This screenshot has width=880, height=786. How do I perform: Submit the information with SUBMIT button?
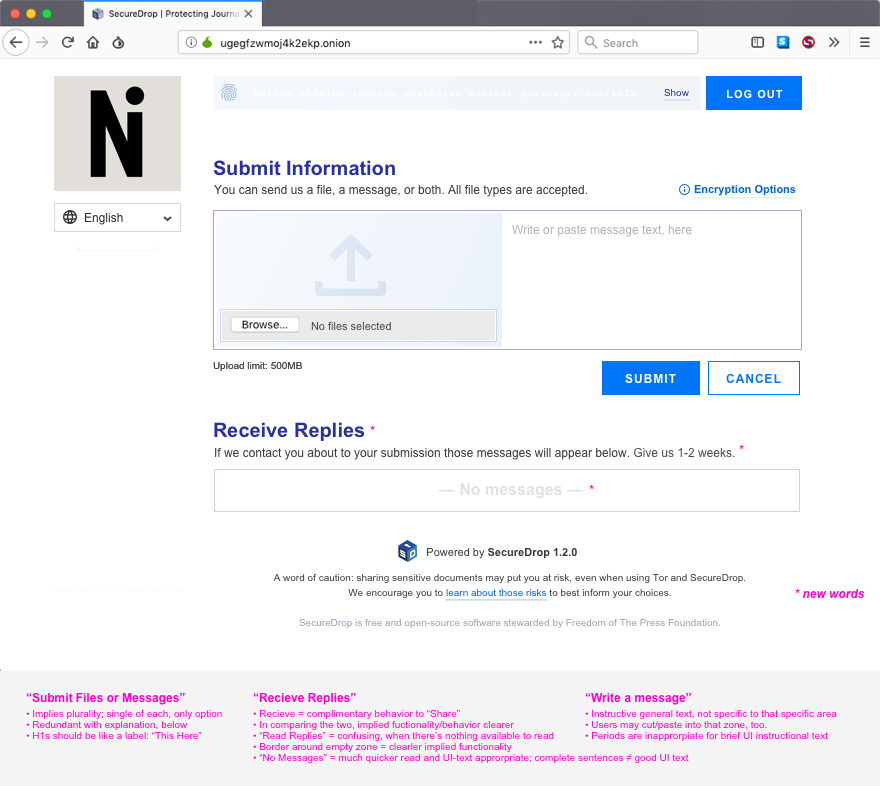pyautogui.click(x=650, y=378)
